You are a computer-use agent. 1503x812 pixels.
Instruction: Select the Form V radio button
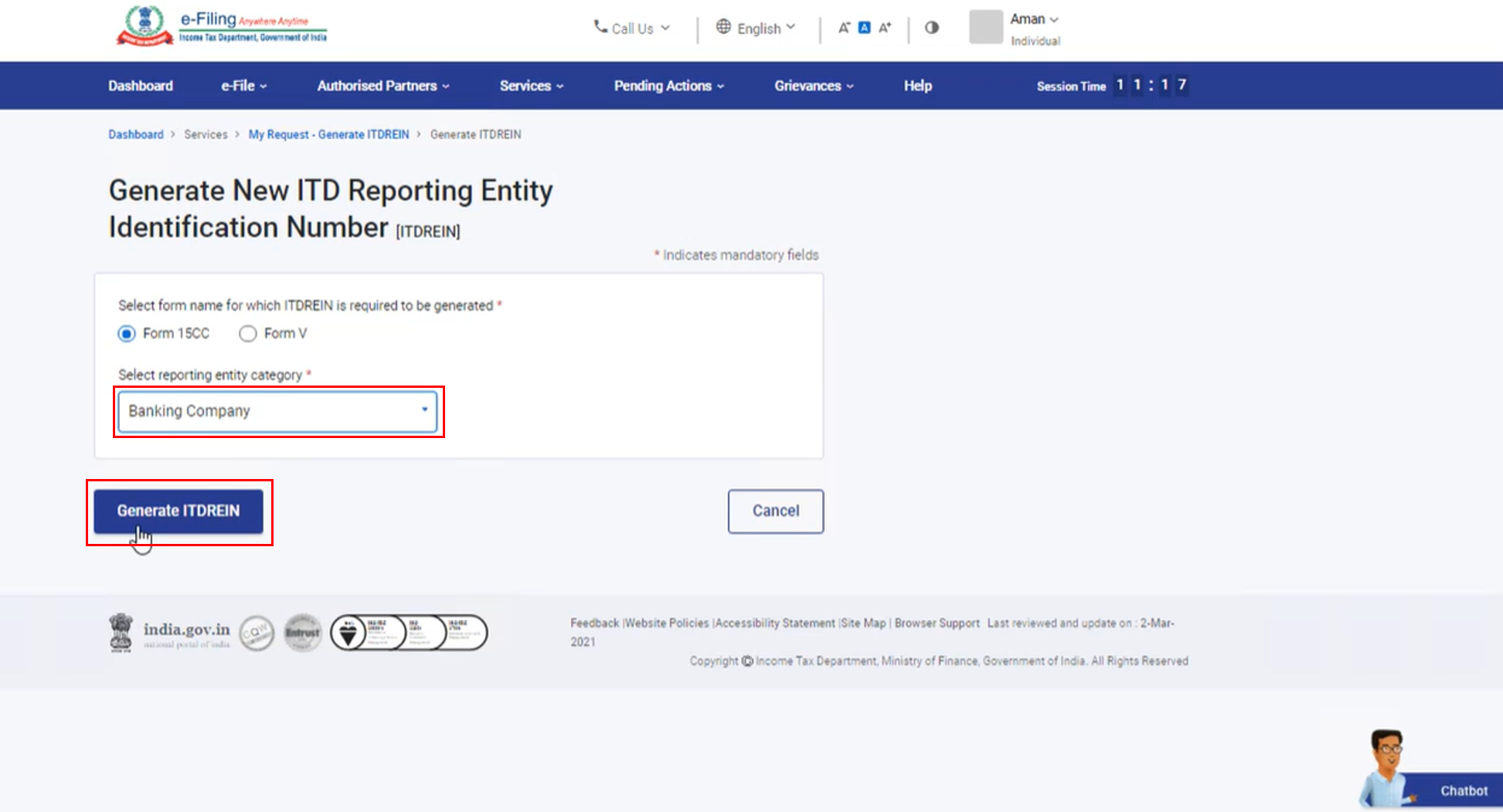point(247,334)
